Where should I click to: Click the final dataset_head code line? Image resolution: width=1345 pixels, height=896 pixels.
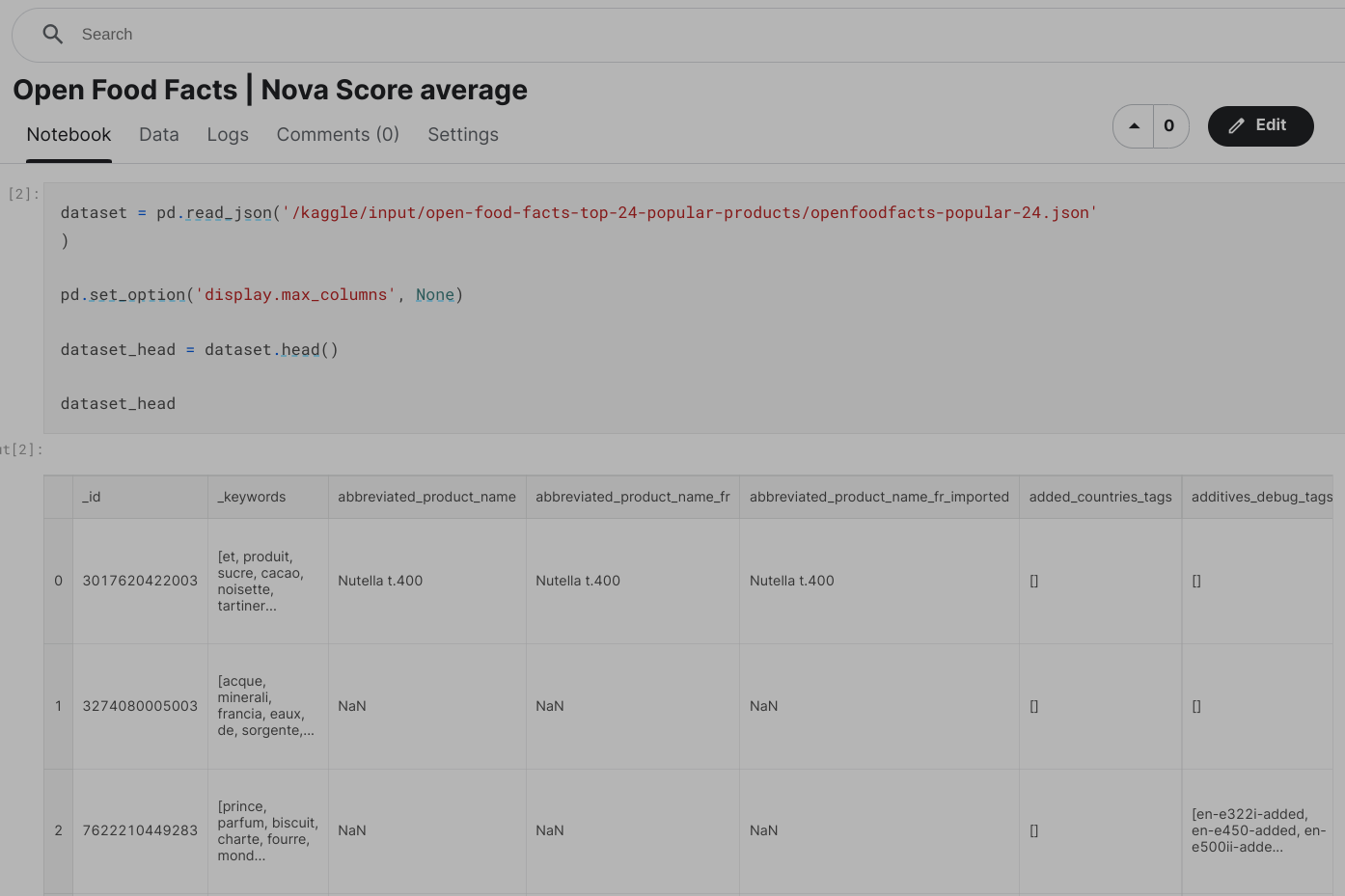(x=118, y=404)
